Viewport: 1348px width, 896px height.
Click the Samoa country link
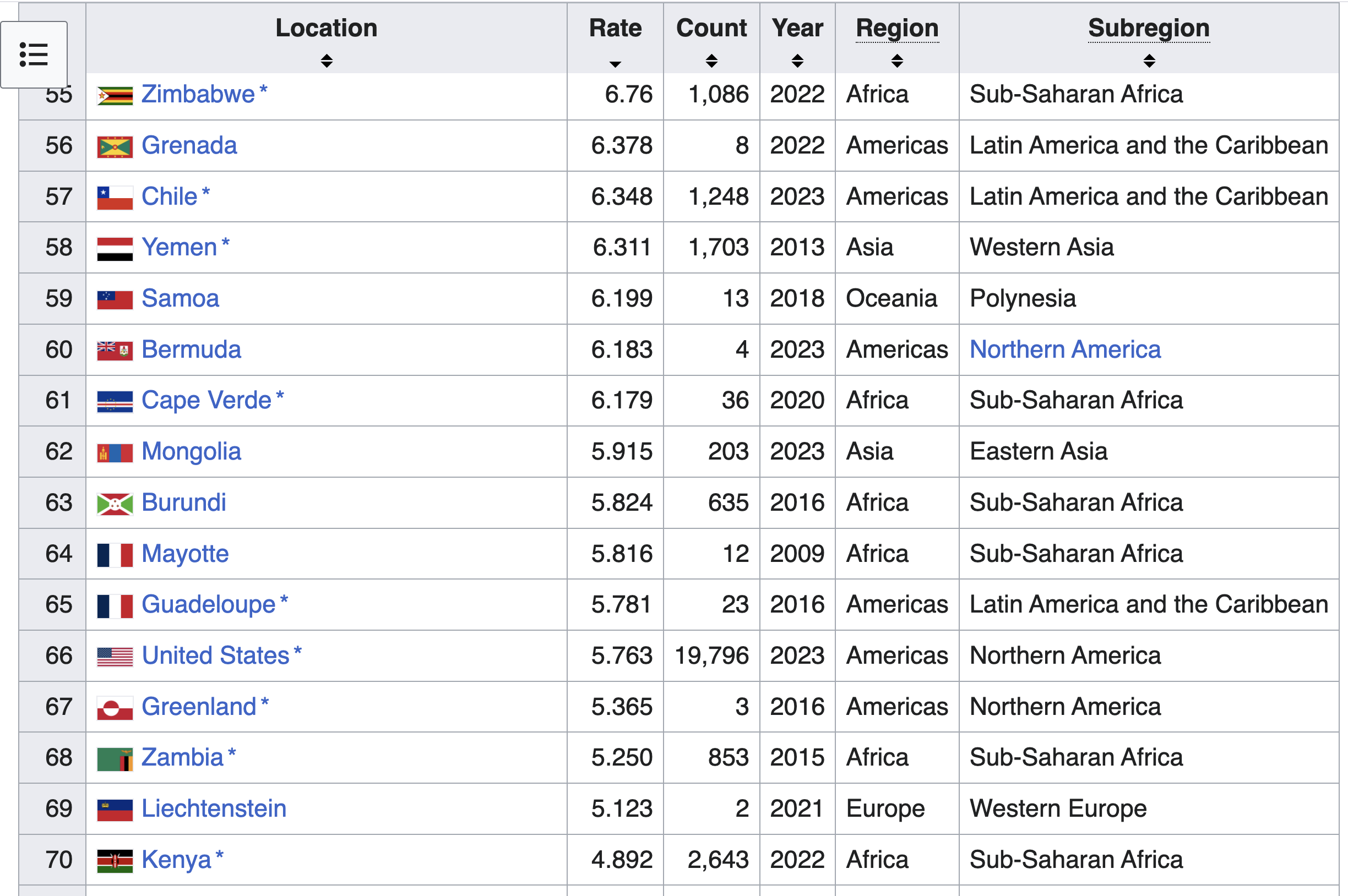pos(180,298)
